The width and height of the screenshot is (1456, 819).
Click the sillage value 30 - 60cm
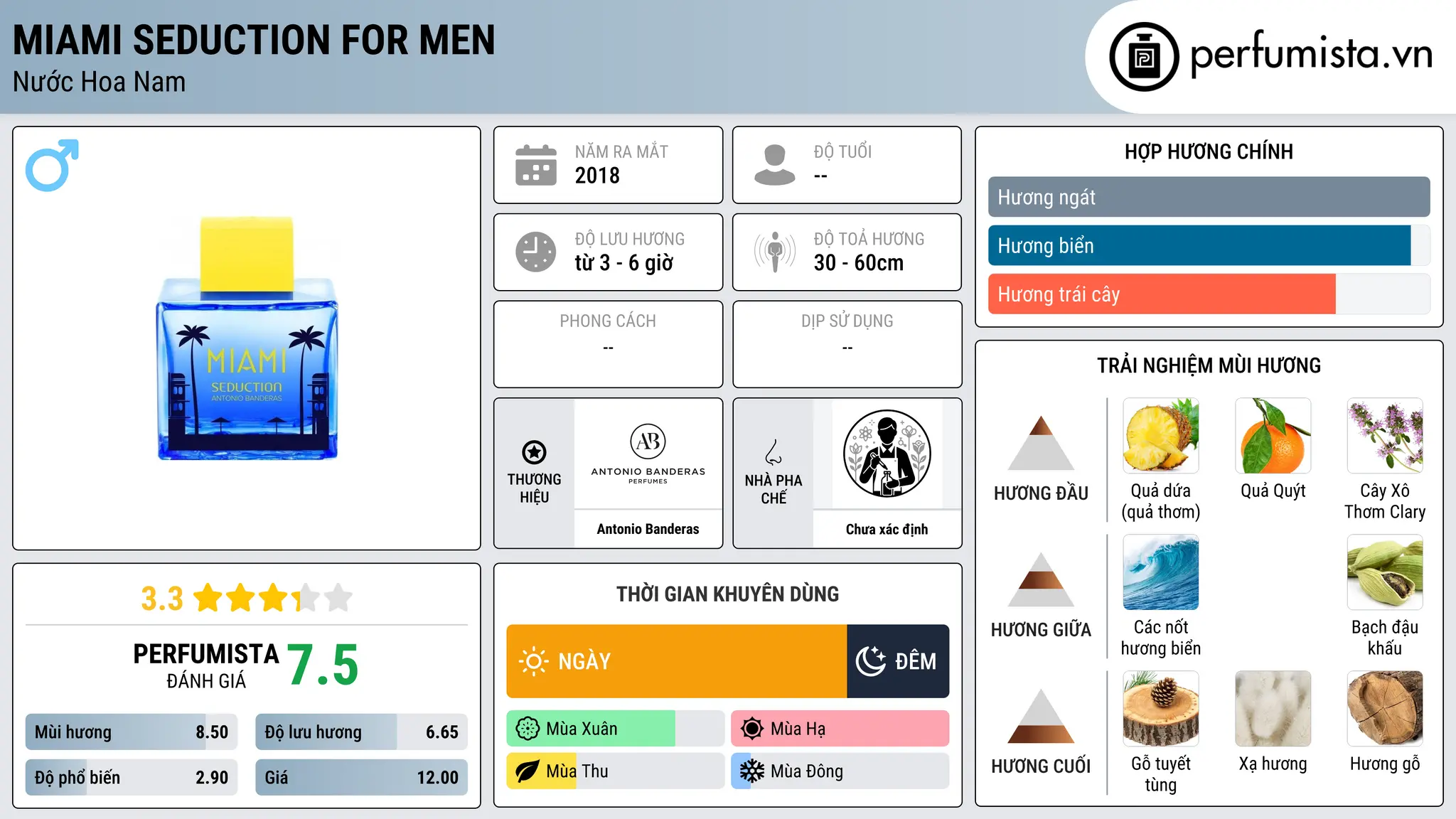click(x=859, y=263)
